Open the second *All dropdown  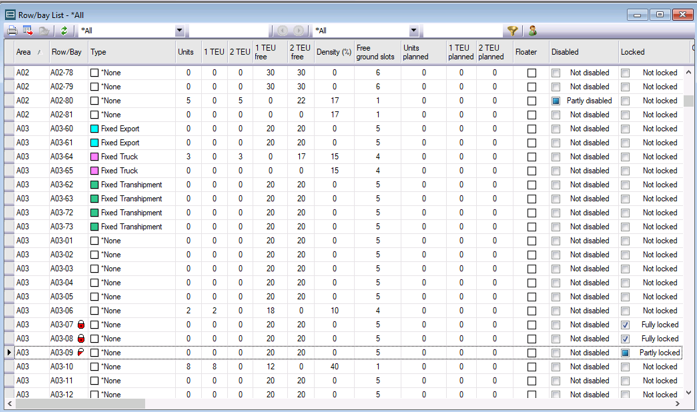414,31
